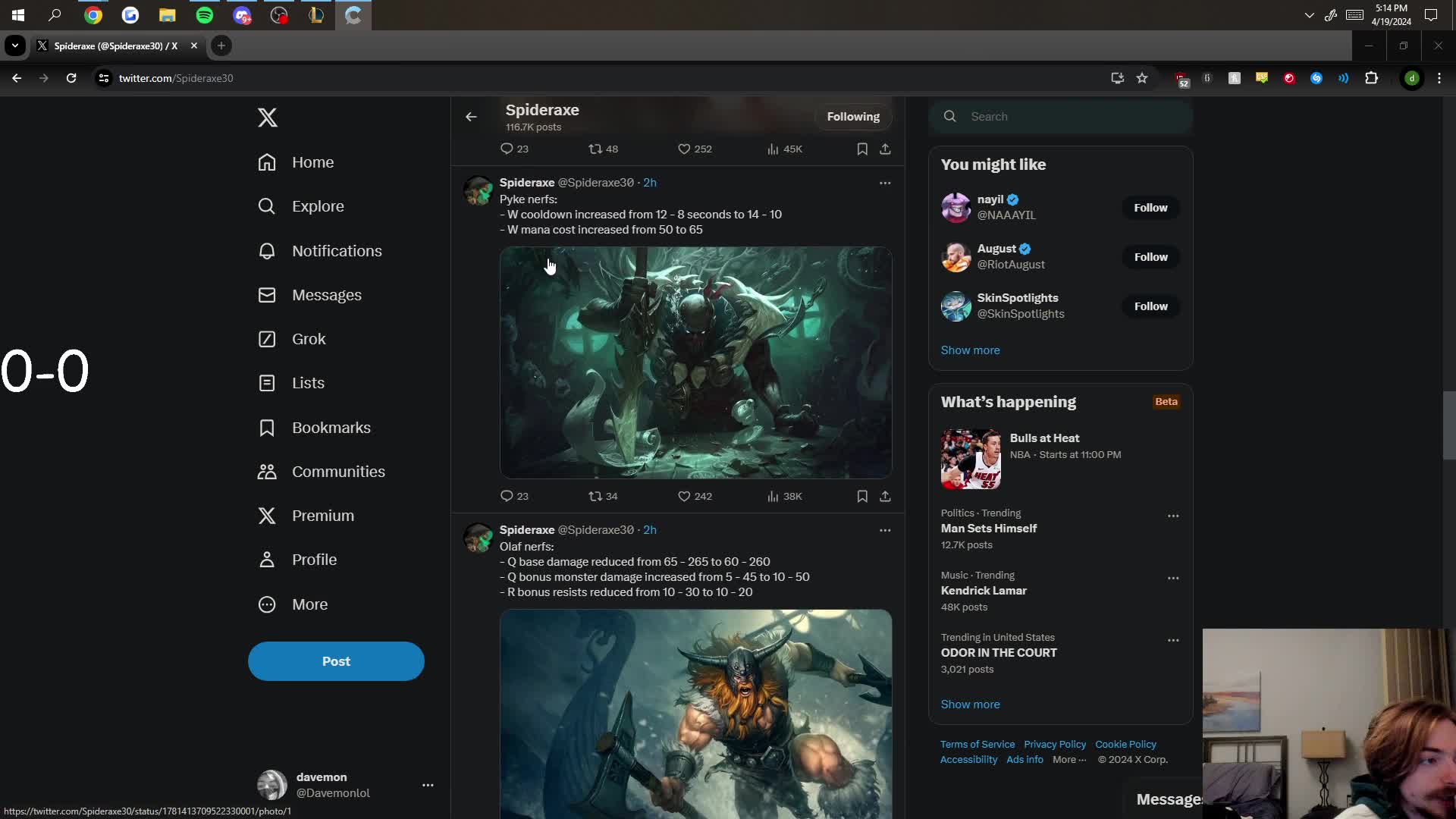Viewport: 1456px width, 819px height.
Task: Open Cookie Policy link
Action: point(1125,745)
